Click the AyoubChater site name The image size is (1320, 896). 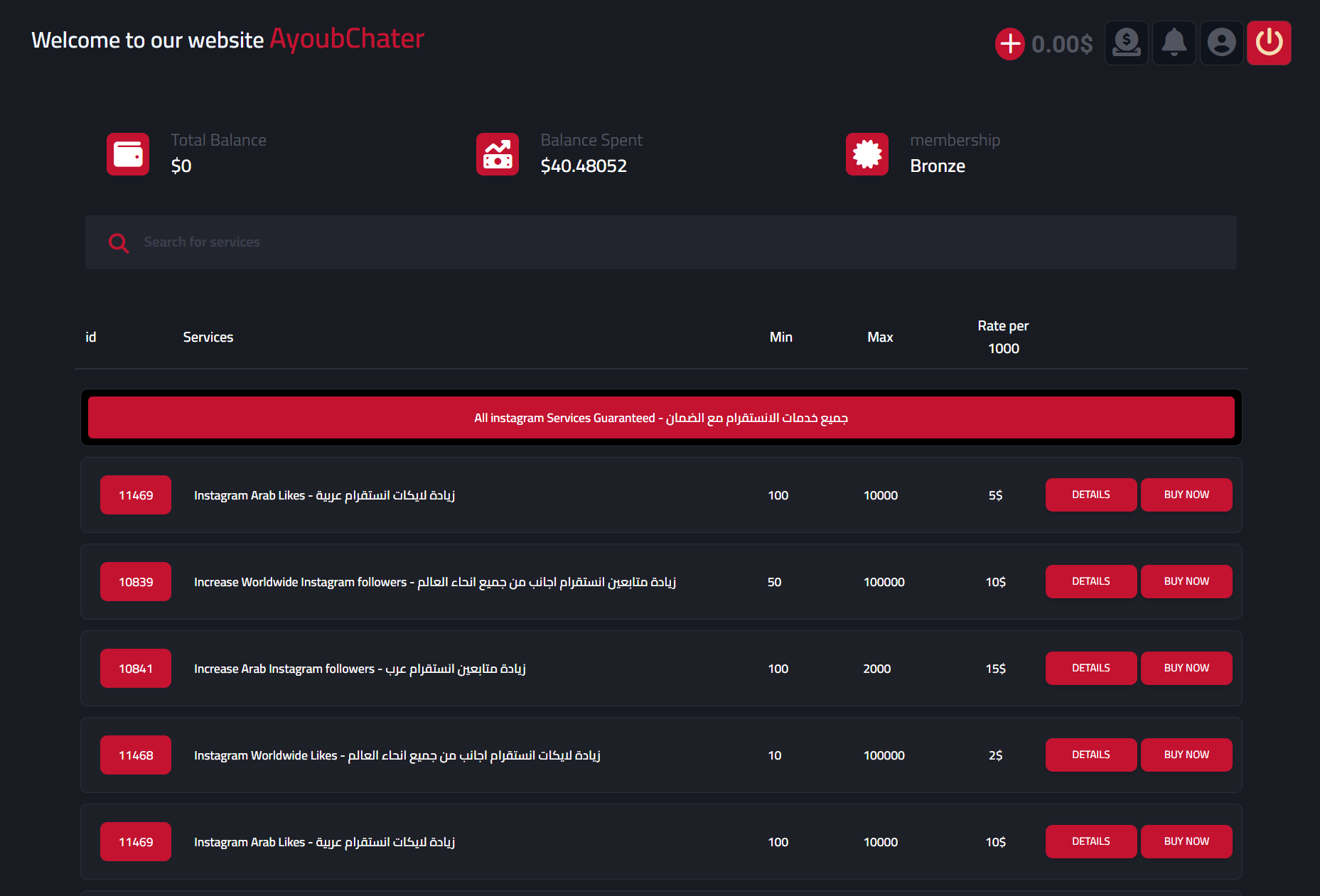point(347,39)
